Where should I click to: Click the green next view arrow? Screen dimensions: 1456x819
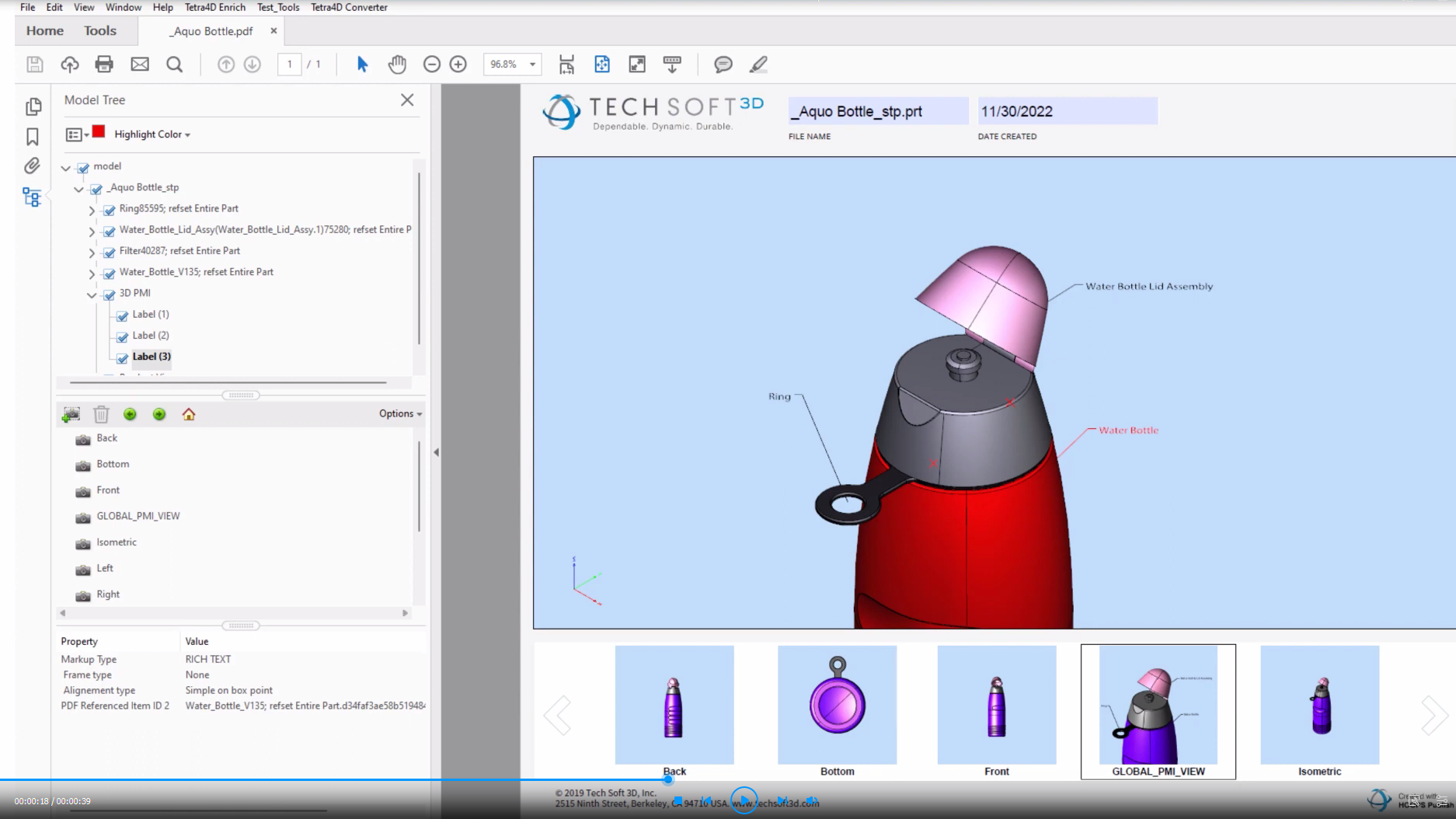point(159,414)
